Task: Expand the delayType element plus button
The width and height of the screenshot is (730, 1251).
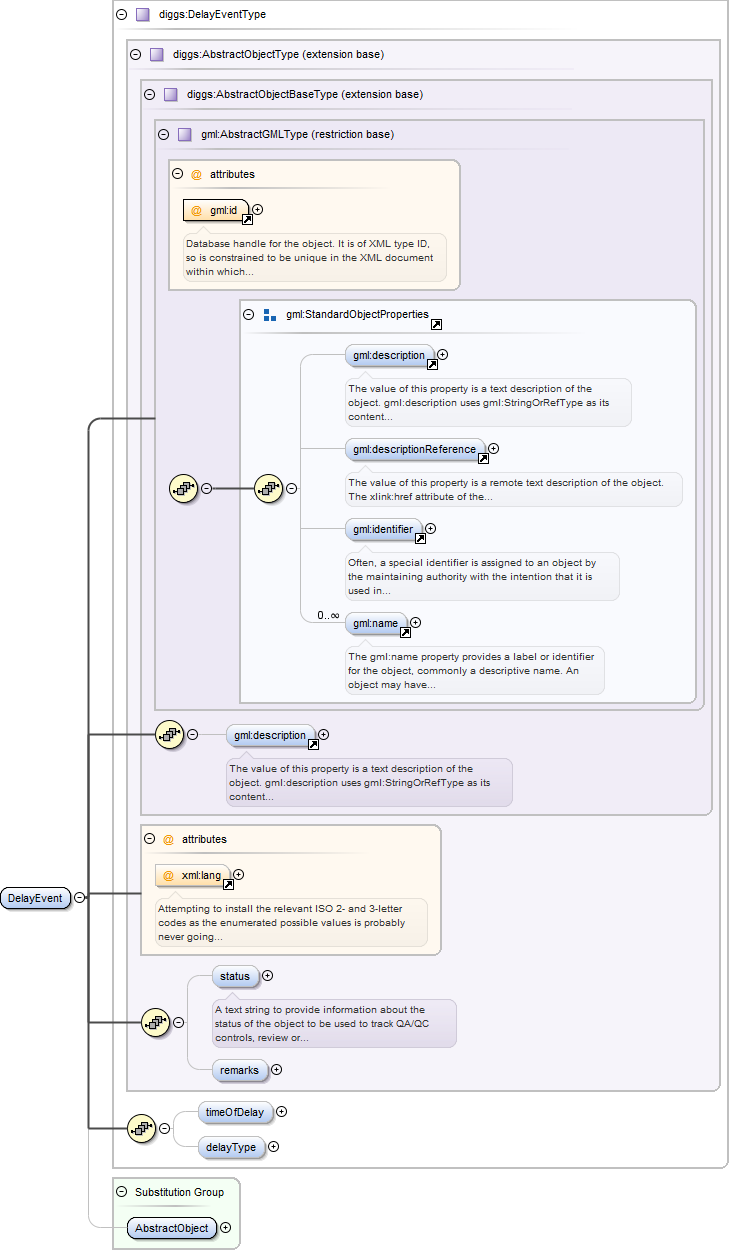Action: pyautogui.click(x=274, y=1147)
